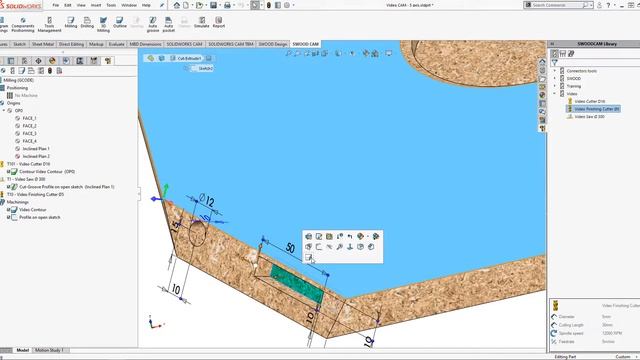Open a document via toolbar
640x360 pixels.
pyautogui.click(x=199, y=5)
